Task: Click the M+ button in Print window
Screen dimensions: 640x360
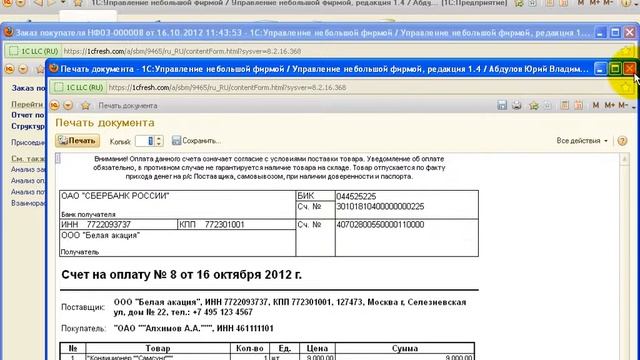Action: pos(609,105)
